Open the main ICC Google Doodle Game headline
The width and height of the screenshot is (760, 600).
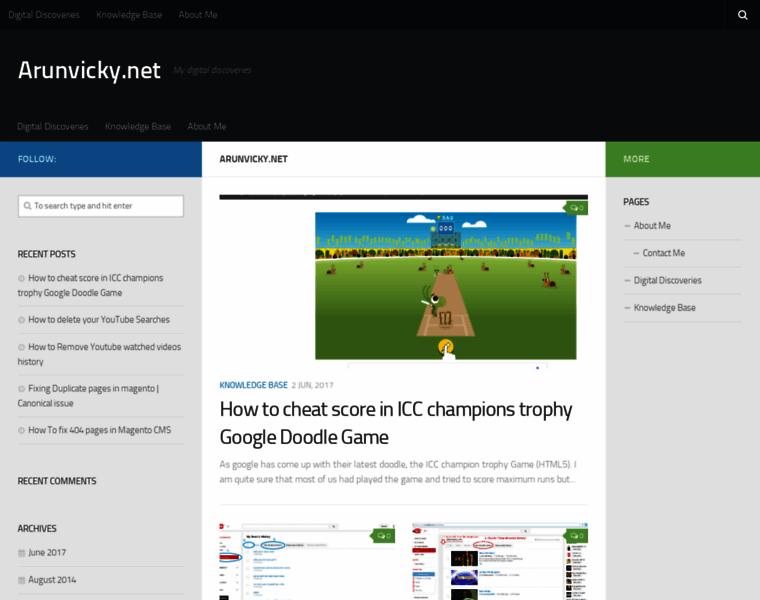coord(396,423)
